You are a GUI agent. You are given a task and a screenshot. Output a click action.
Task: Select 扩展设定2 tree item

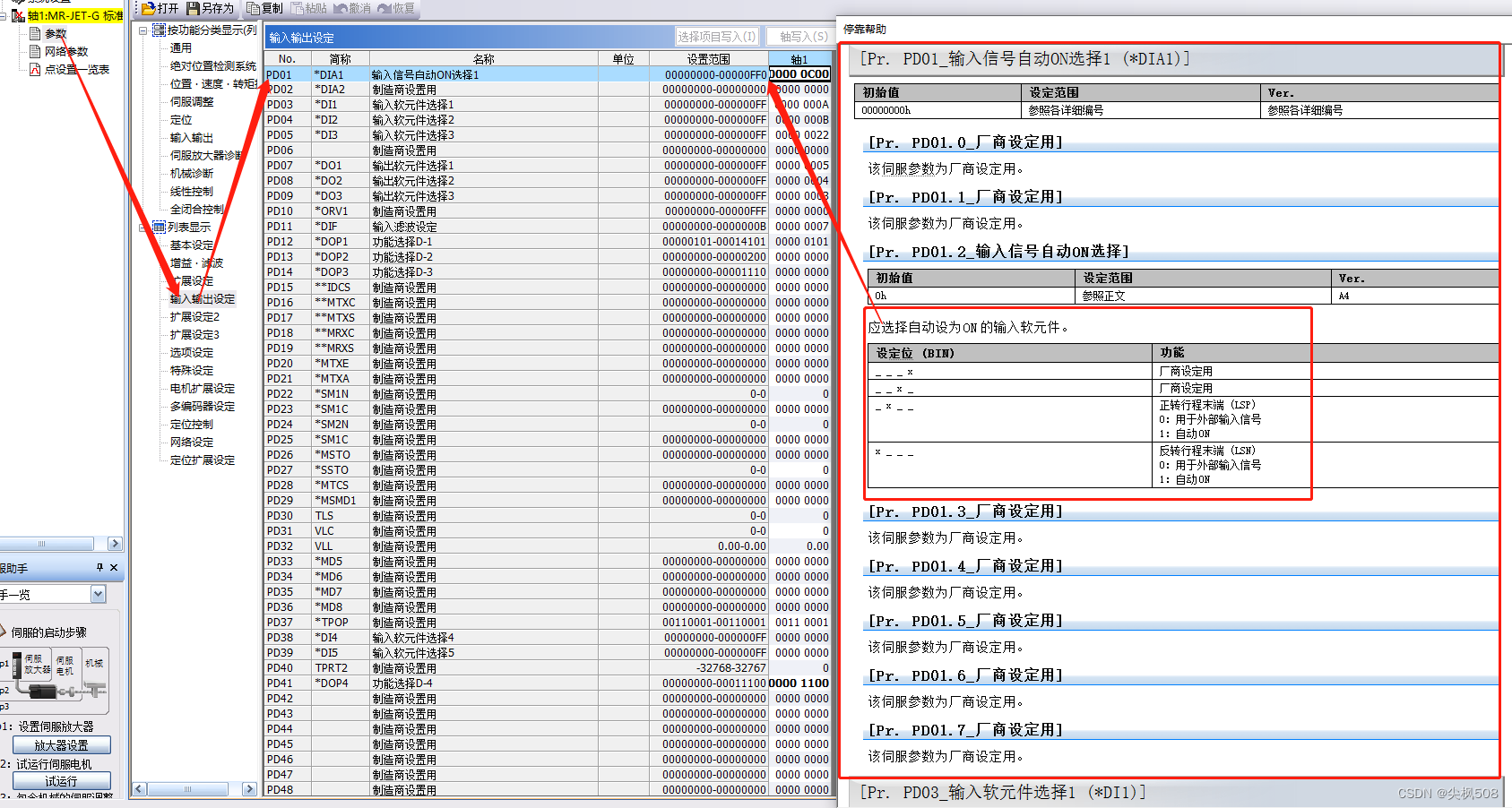194,316
